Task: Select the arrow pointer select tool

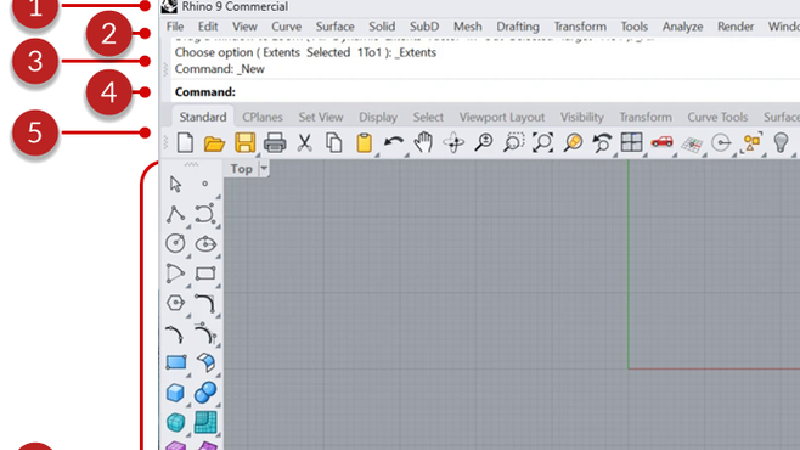Action: tap(176, 184)
